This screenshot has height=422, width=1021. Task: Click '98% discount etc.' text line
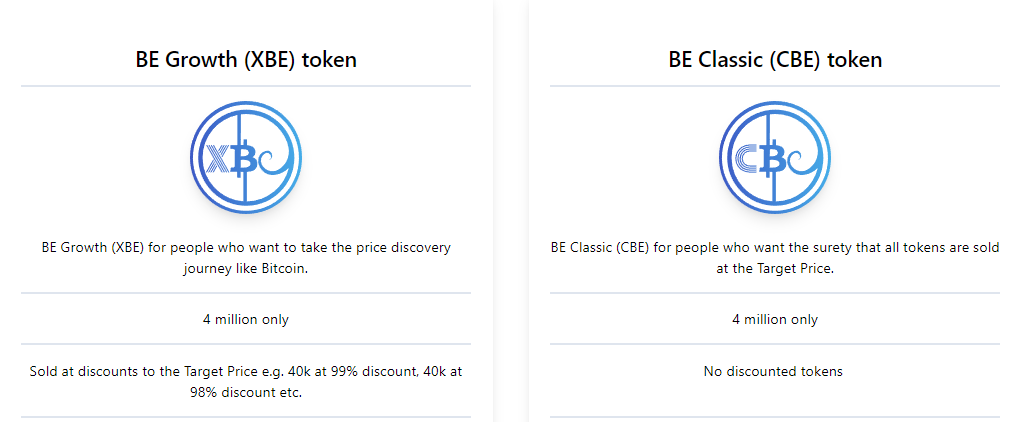click(x=246, y=393)
